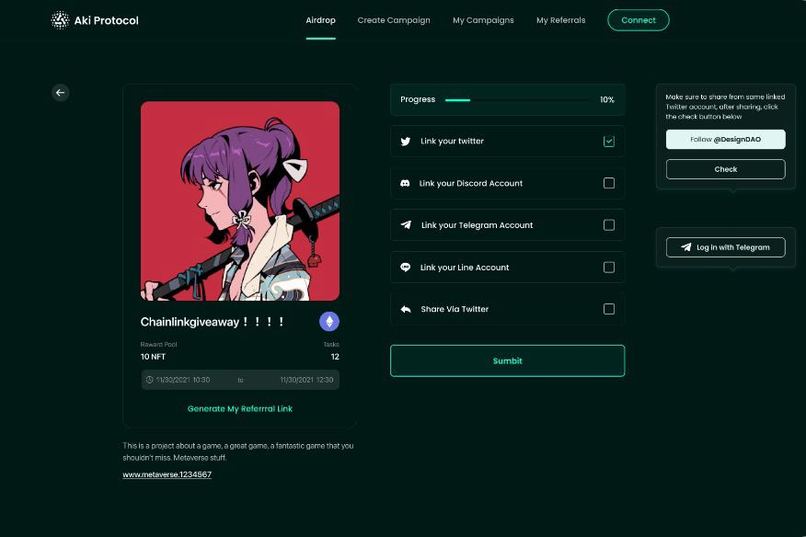806x537 pixels.
Task: Click the share arrow icon for Twitter
Action: [406, 309]
